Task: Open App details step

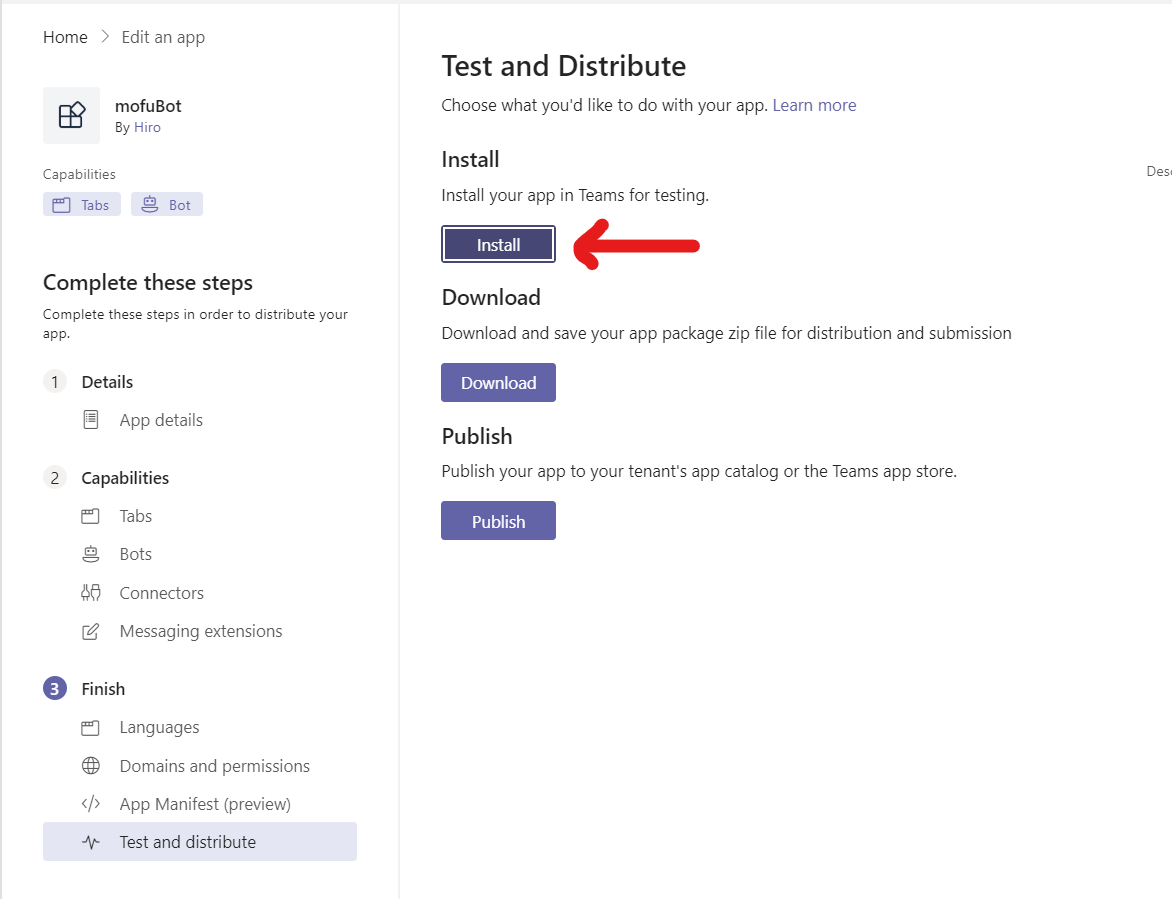Action: 161,420
